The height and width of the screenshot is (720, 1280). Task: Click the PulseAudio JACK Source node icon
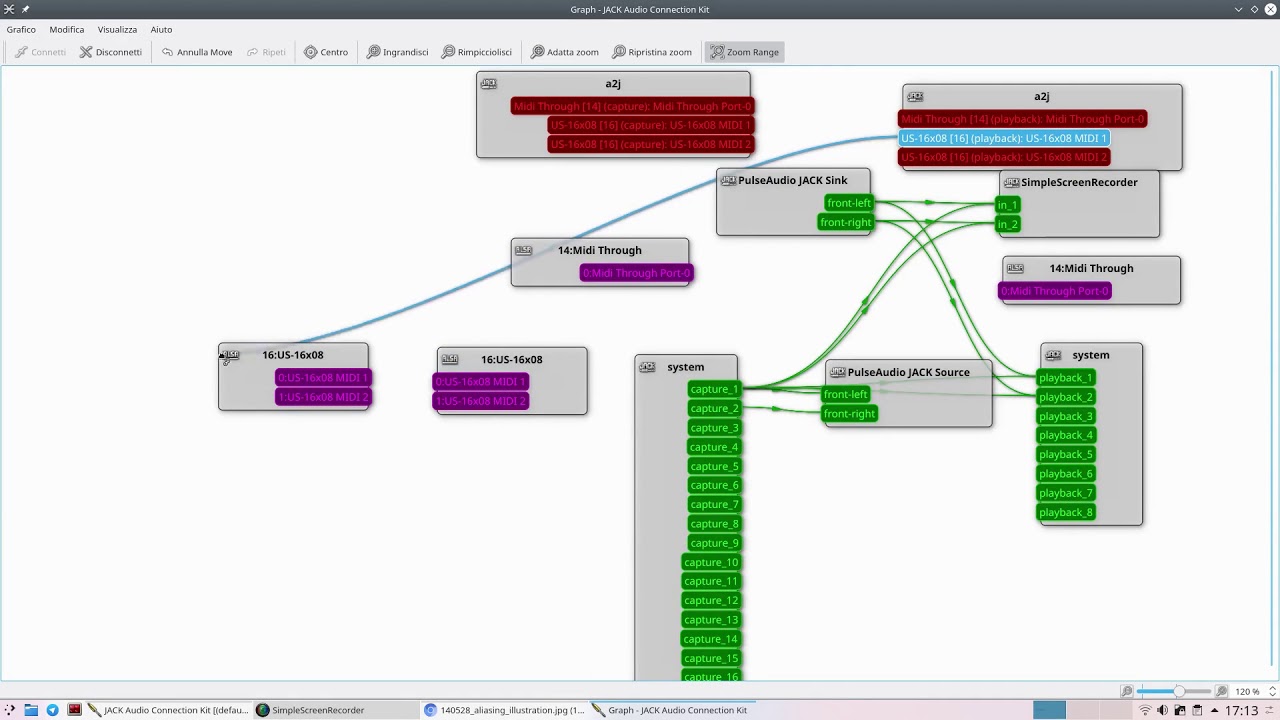coord(838,372)
